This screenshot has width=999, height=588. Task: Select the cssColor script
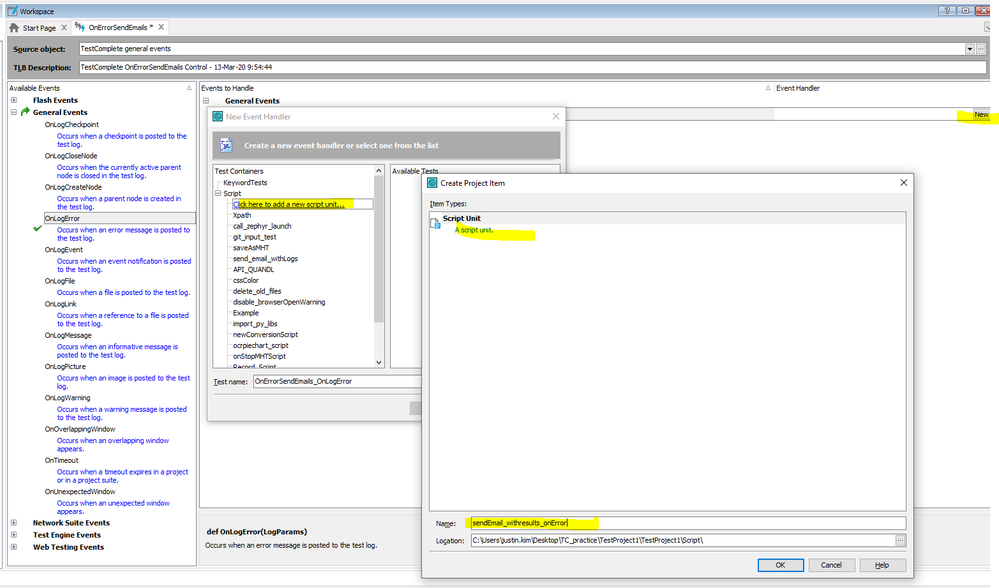click(245, 280)
